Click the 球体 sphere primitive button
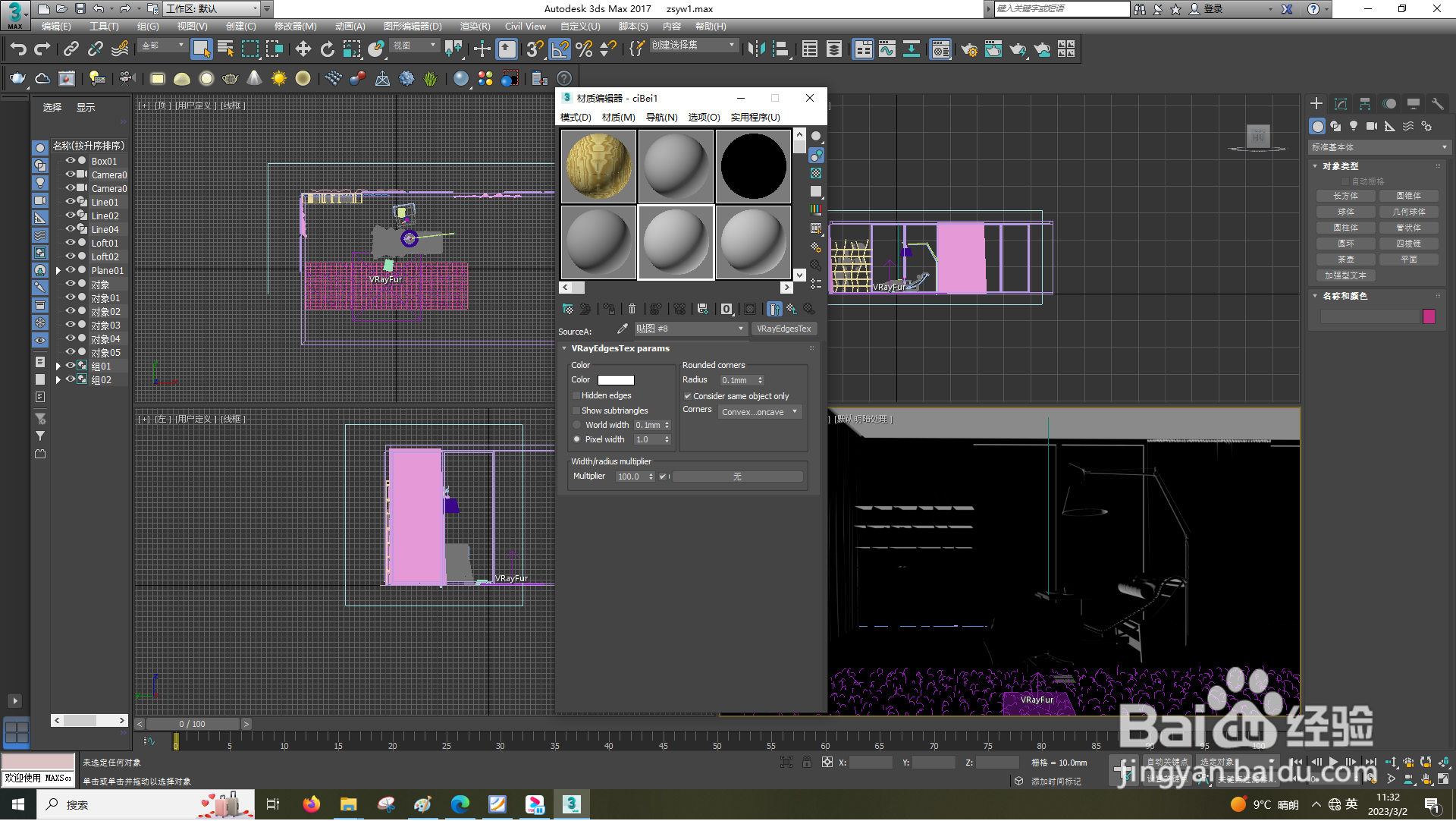Viewport: 1456px width, 821px height. 1346,212
